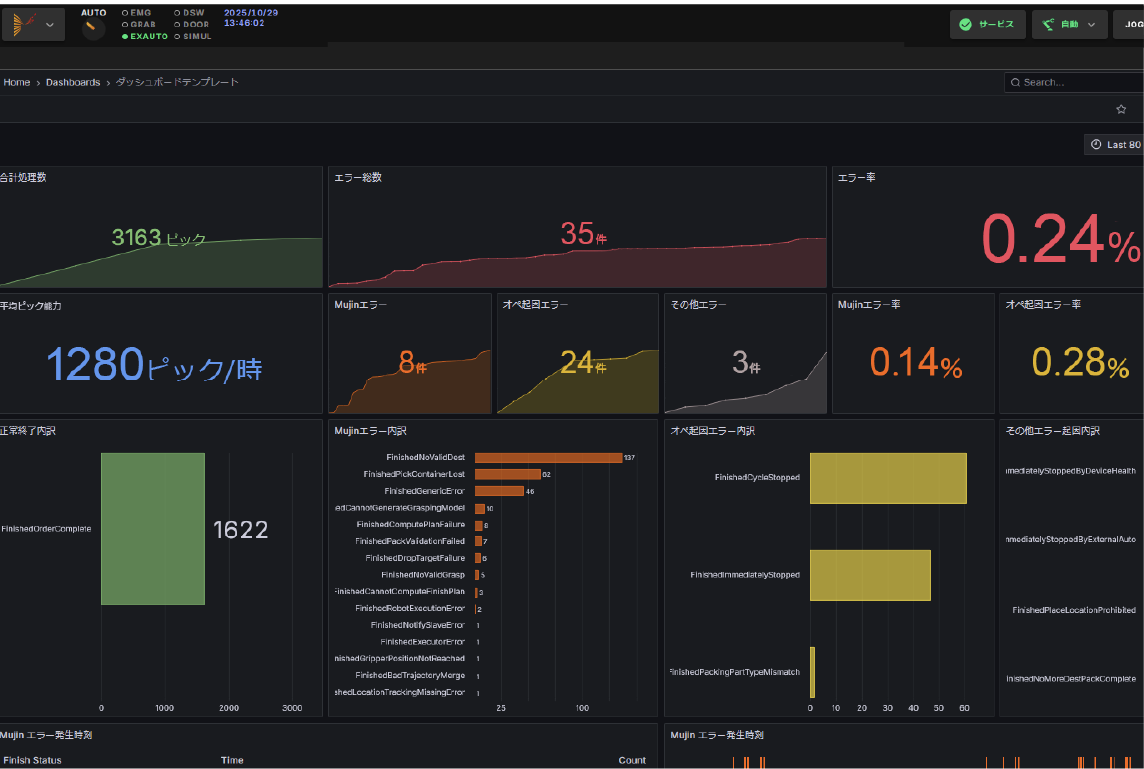This screenshot has height=769, width=1144.
Task: Click the SIMUL status indicator
Action: point(178,36)
